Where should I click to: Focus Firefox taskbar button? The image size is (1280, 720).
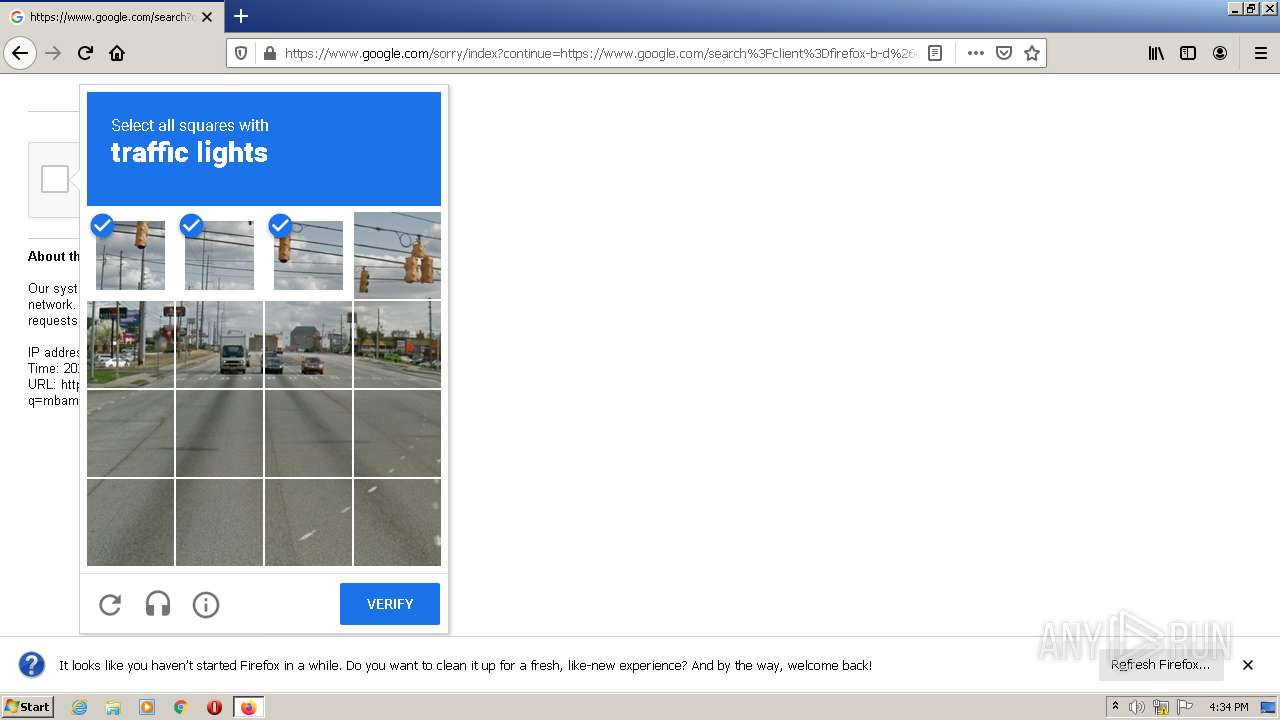[248, 707]
